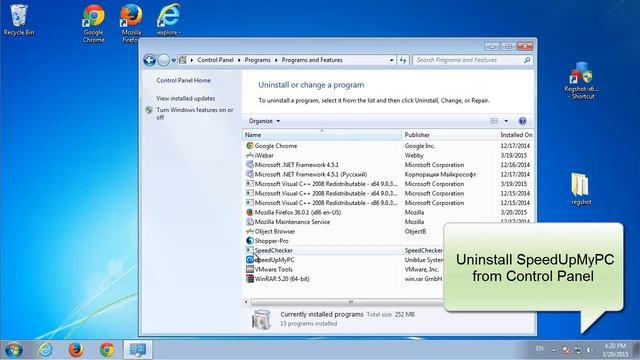The image size is (640, 360).
Task: Click the WinRAR icon in the list
Action: (x=250, y=279)
